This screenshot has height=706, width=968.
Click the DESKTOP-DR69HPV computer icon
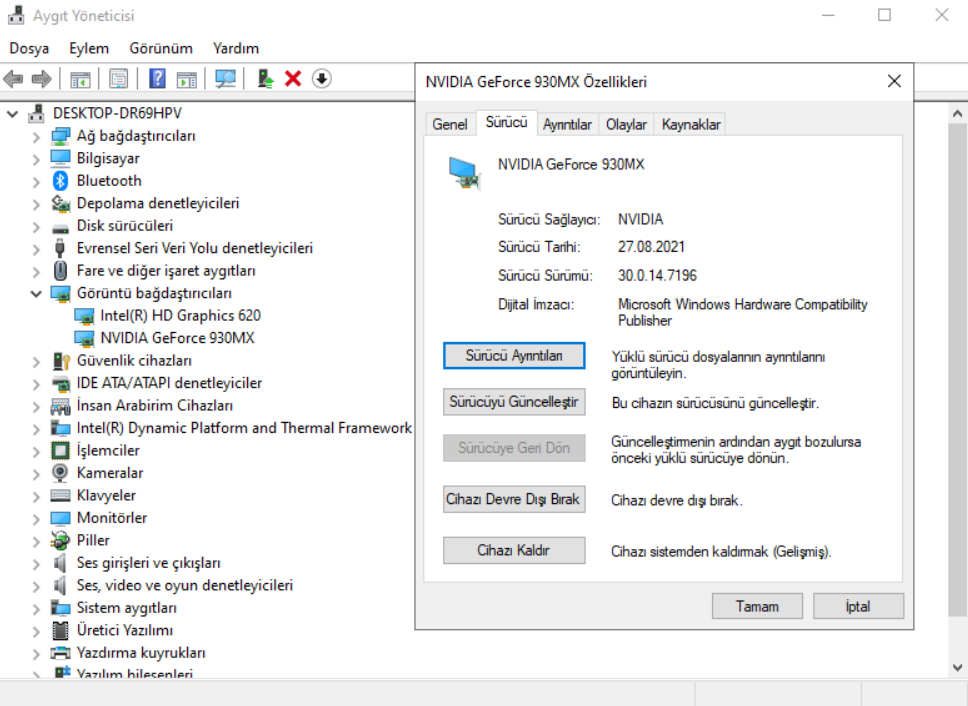pyautogui.click(x=36, y=113)
